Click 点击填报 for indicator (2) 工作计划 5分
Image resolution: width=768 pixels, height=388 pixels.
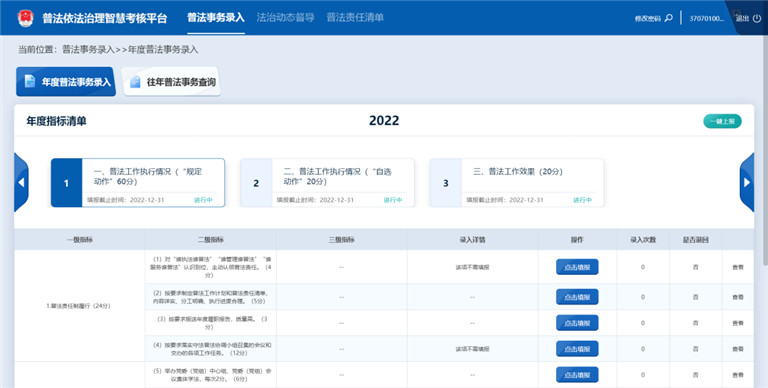577,297
